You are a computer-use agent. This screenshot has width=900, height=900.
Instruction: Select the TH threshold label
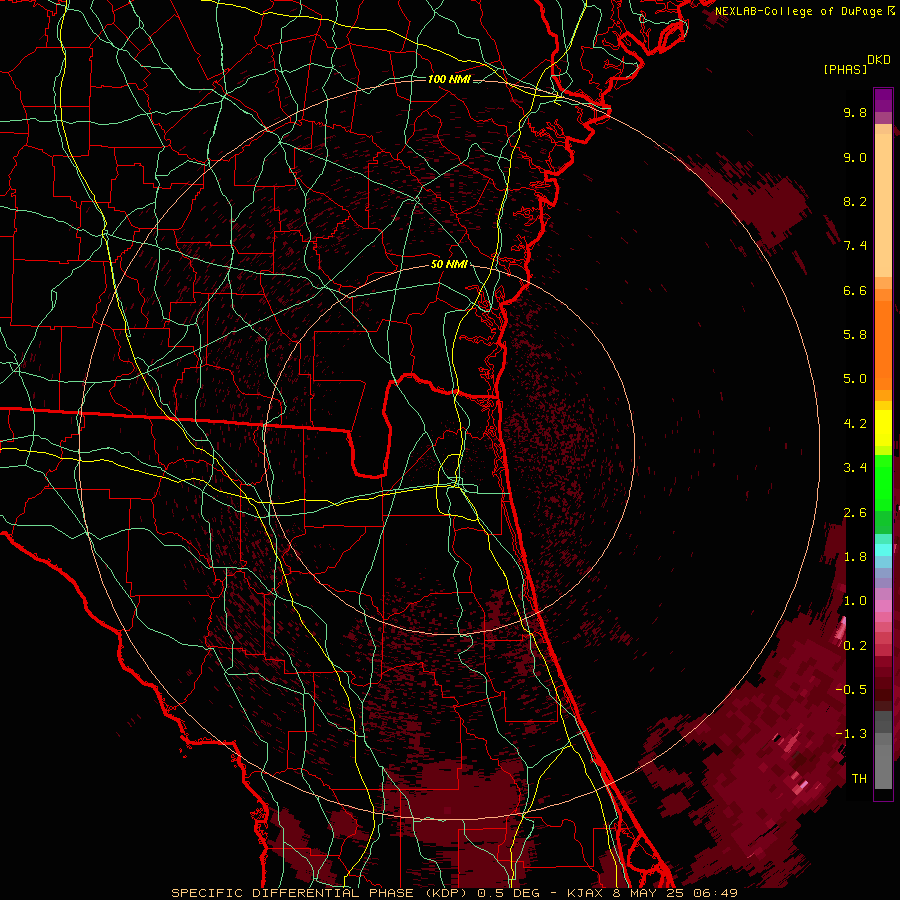pyautogui.click(x=859, y=779)
